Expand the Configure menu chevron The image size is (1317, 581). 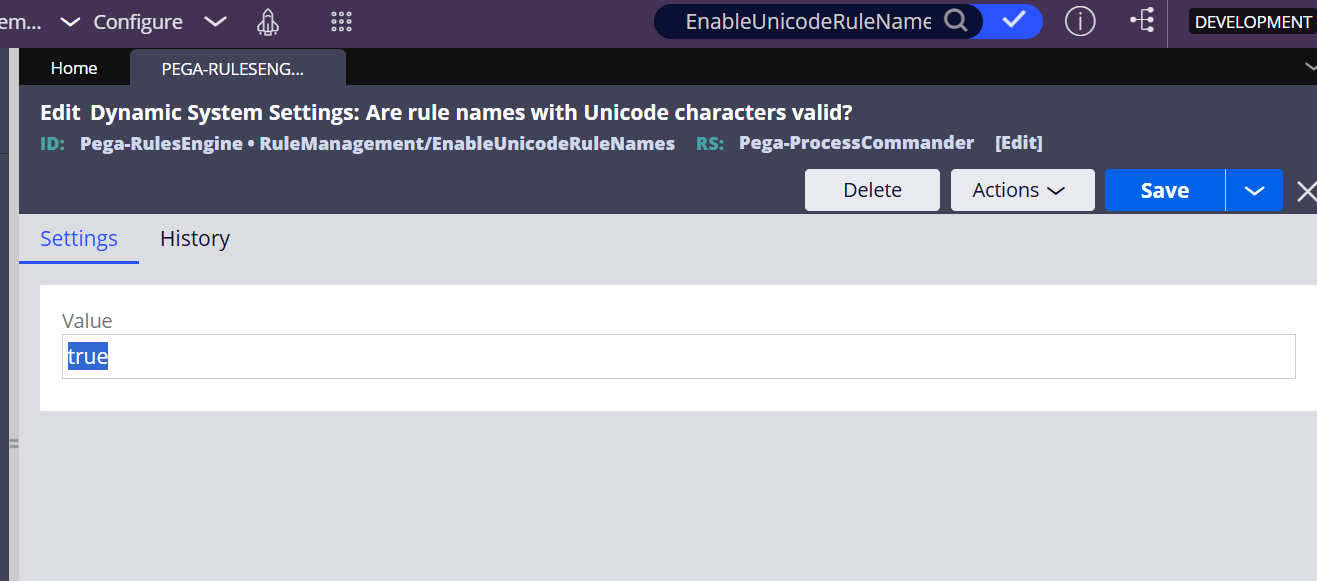[214, 22]
